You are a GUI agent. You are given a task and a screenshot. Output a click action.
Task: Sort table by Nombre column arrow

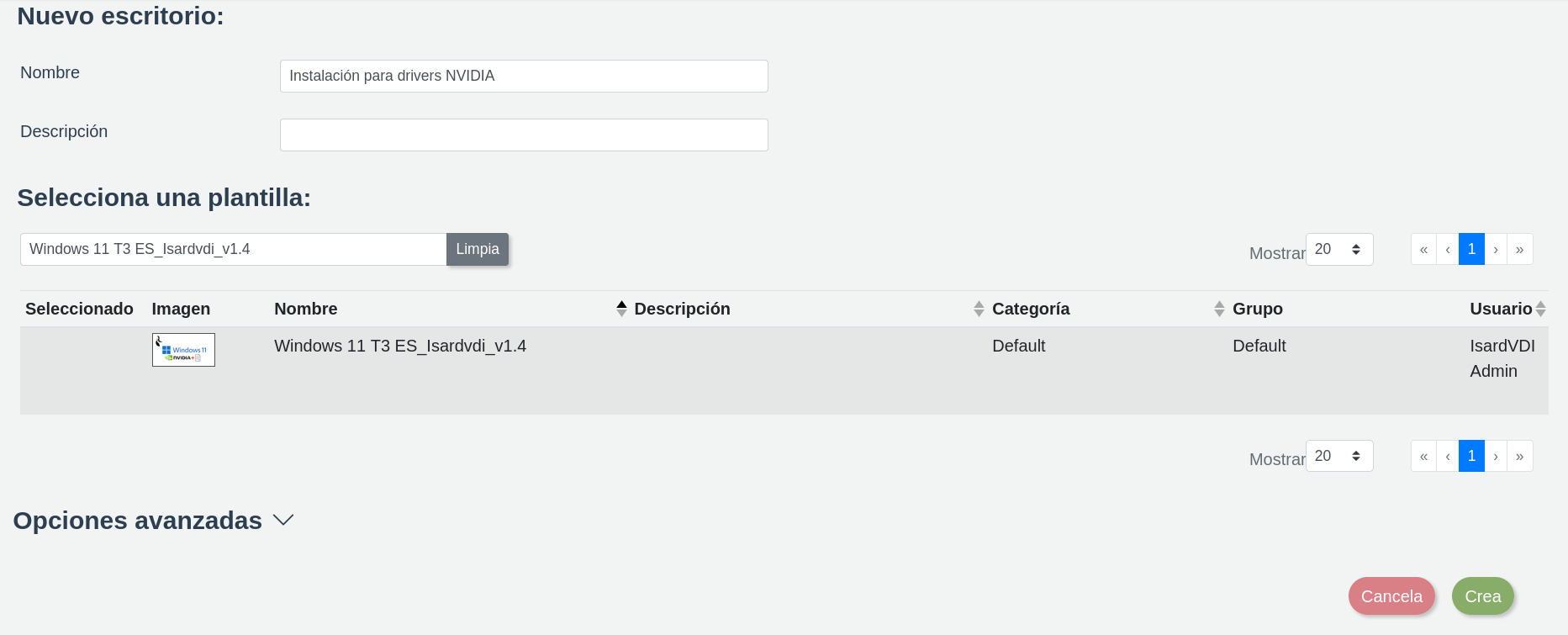coord(621,309)
